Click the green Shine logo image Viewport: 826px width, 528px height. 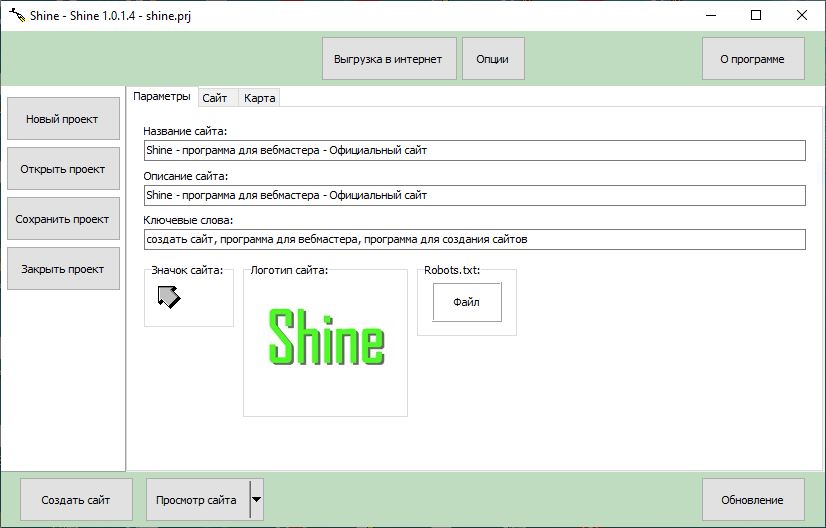[x=326, y=336]
